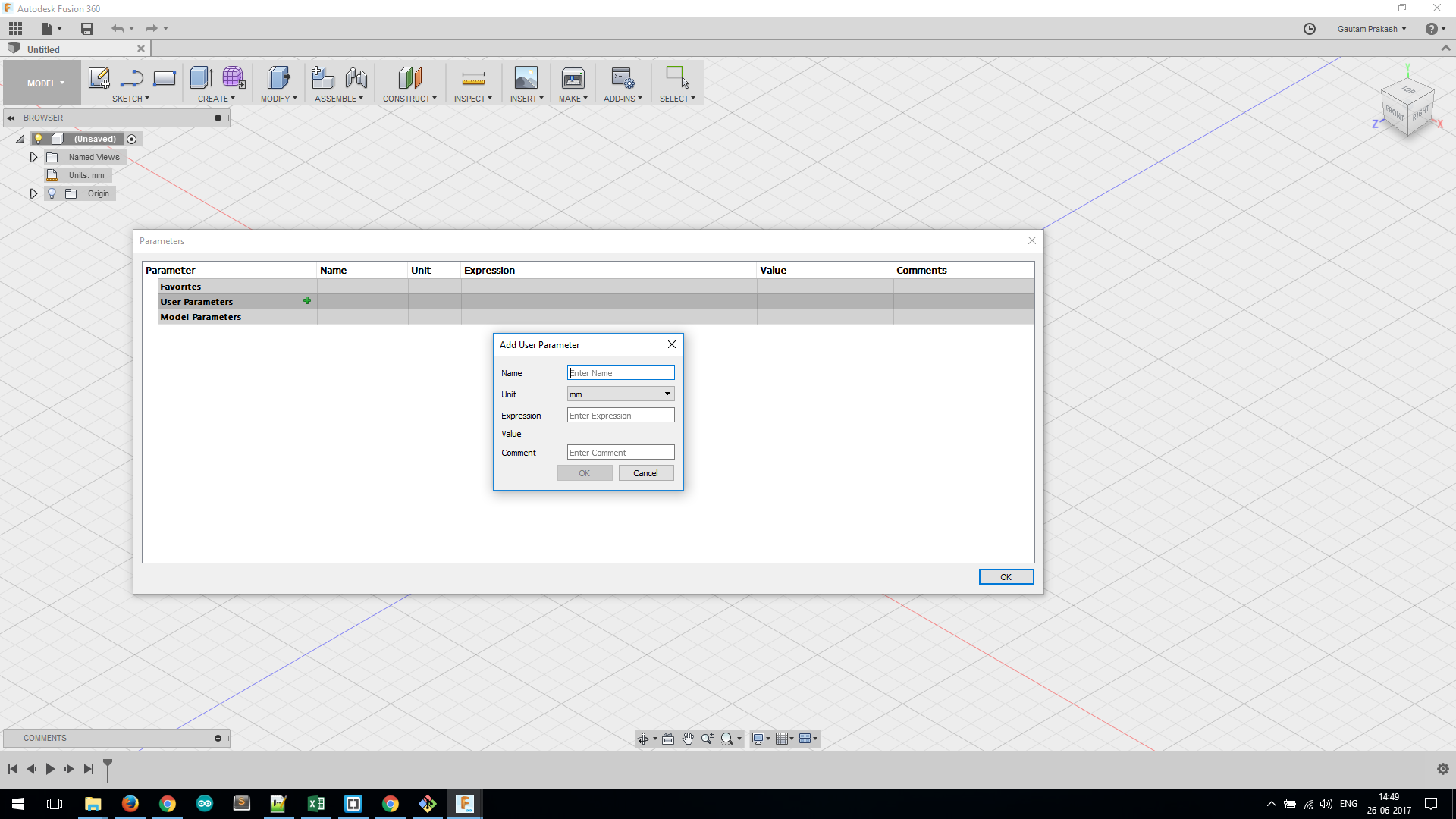Open the ADD-INS dropdown
The height and width of the screenshot is (819, 1456).
pyautogui.click(x=623, y=99)
